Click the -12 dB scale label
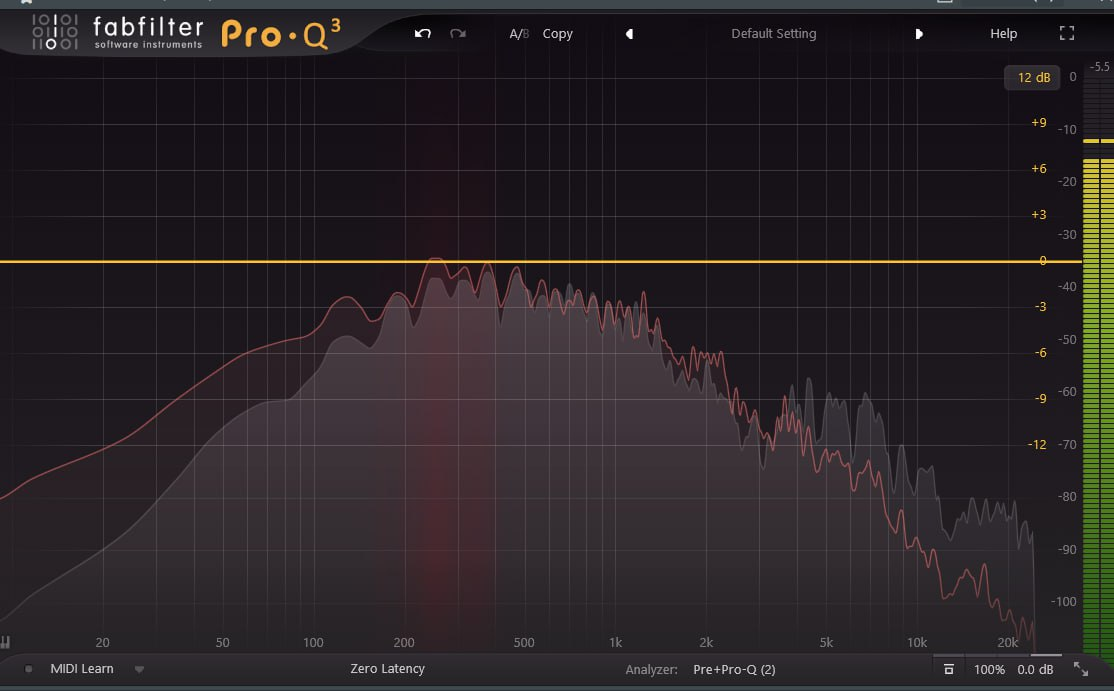The image size is (1114, 691). pos(1037,444)
